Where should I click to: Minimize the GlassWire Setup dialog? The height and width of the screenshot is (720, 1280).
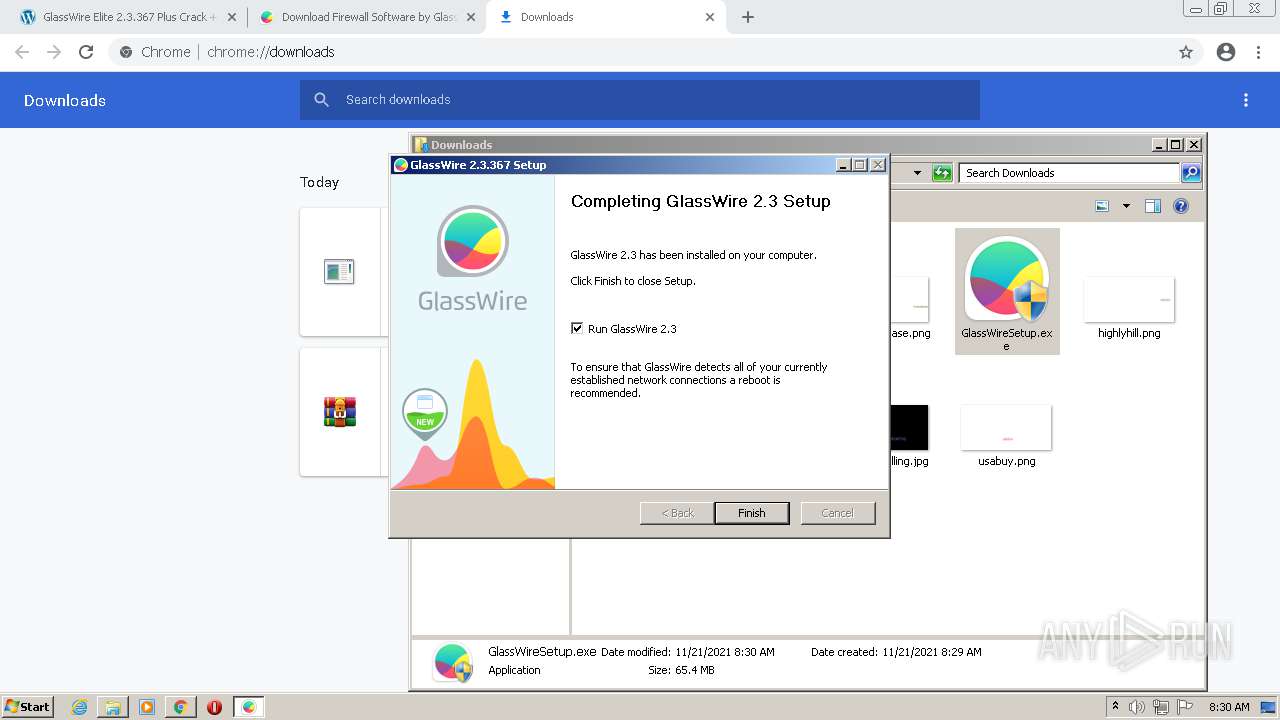point(843,165)
